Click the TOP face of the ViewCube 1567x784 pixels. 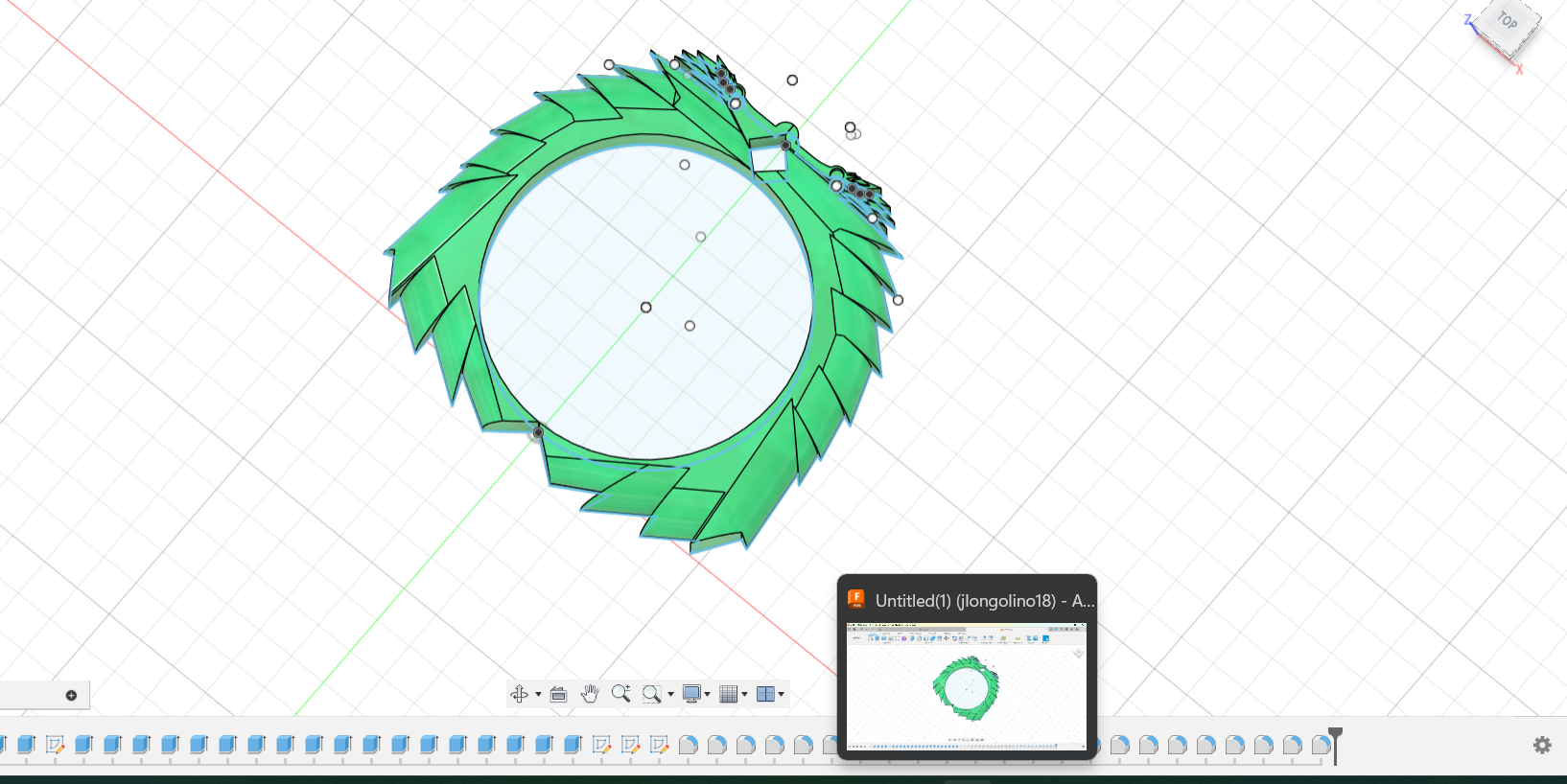point(1508,21)
